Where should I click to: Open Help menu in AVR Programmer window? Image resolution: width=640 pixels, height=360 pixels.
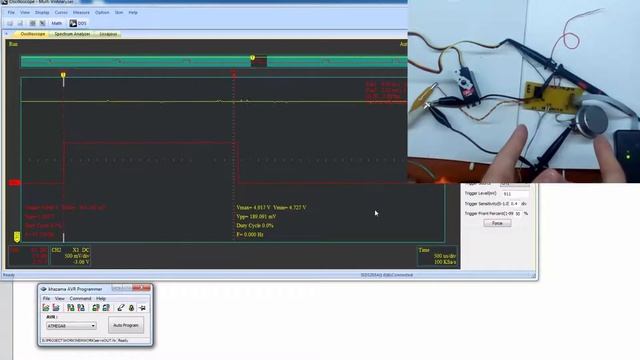[101, 299]
